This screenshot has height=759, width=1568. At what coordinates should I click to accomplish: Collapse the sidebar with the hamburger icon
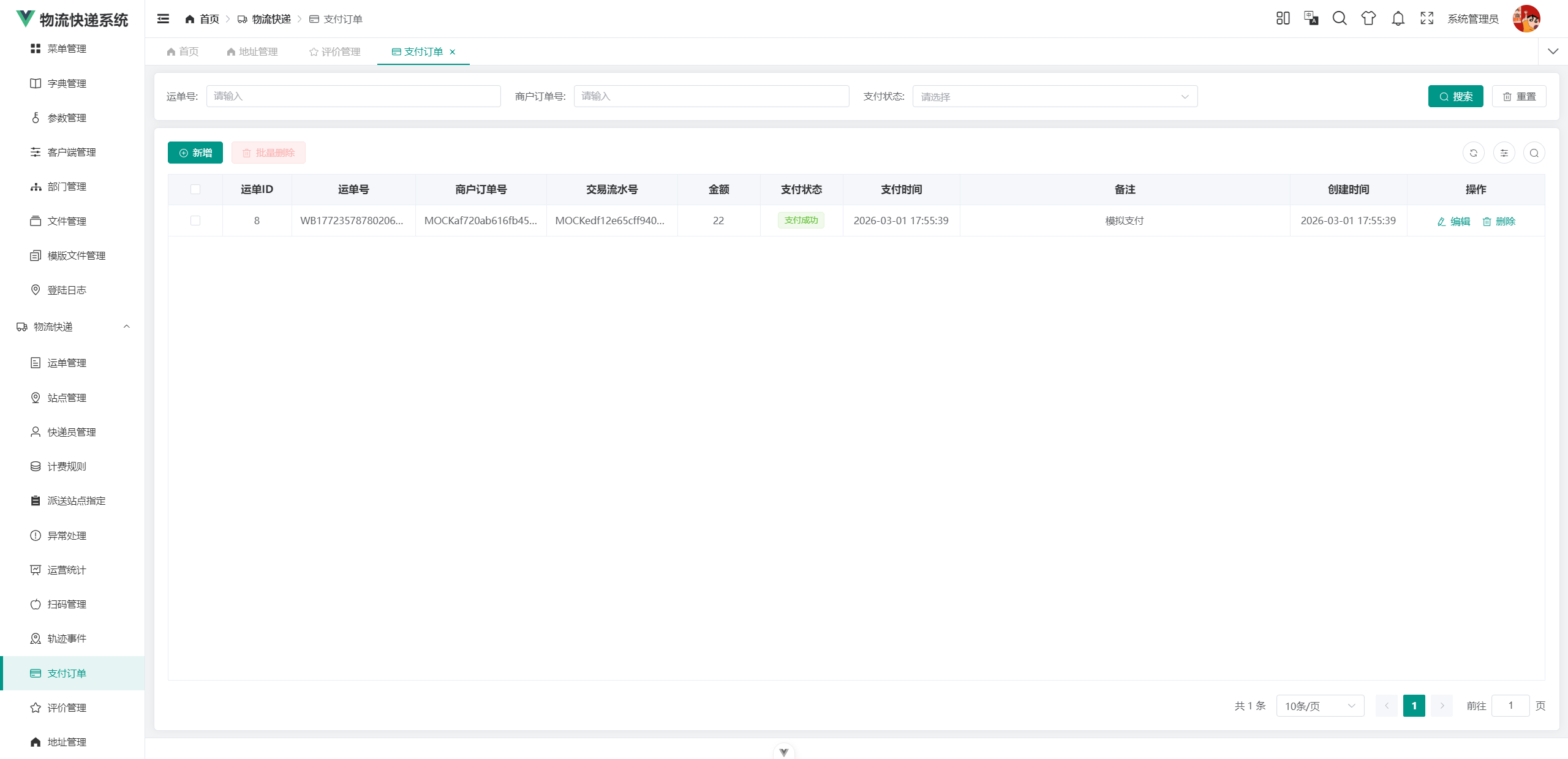163,19
